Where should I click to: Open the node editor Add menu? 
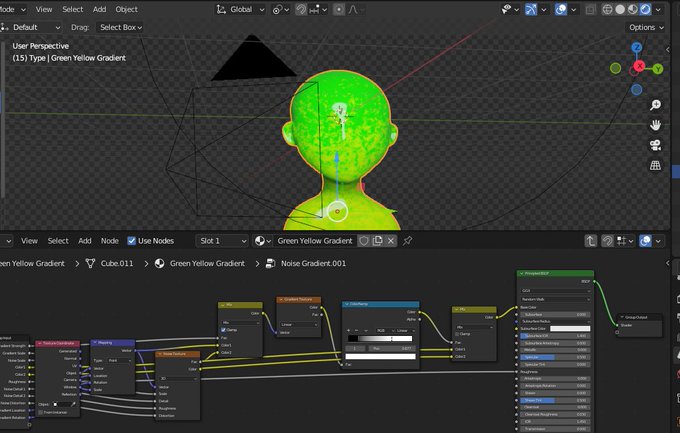point(85,241)
